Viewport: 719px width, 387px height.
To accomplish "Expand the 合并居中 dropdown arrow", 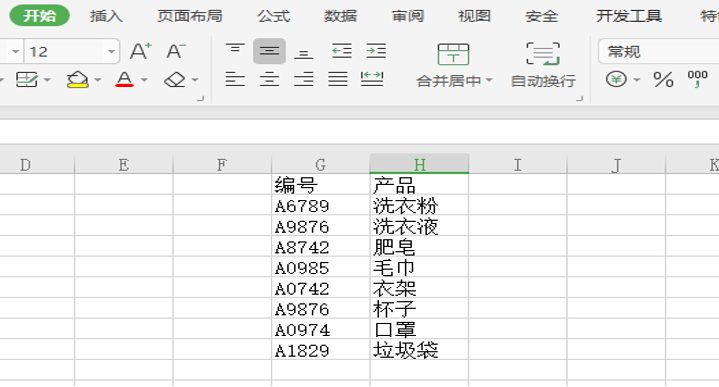I will coord(489,80).
